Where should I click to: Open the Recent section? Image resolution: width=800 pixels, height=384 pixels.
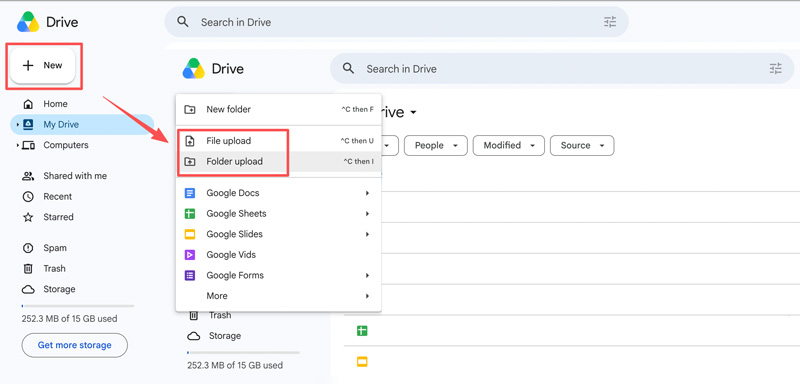click(x=58, y=196)
